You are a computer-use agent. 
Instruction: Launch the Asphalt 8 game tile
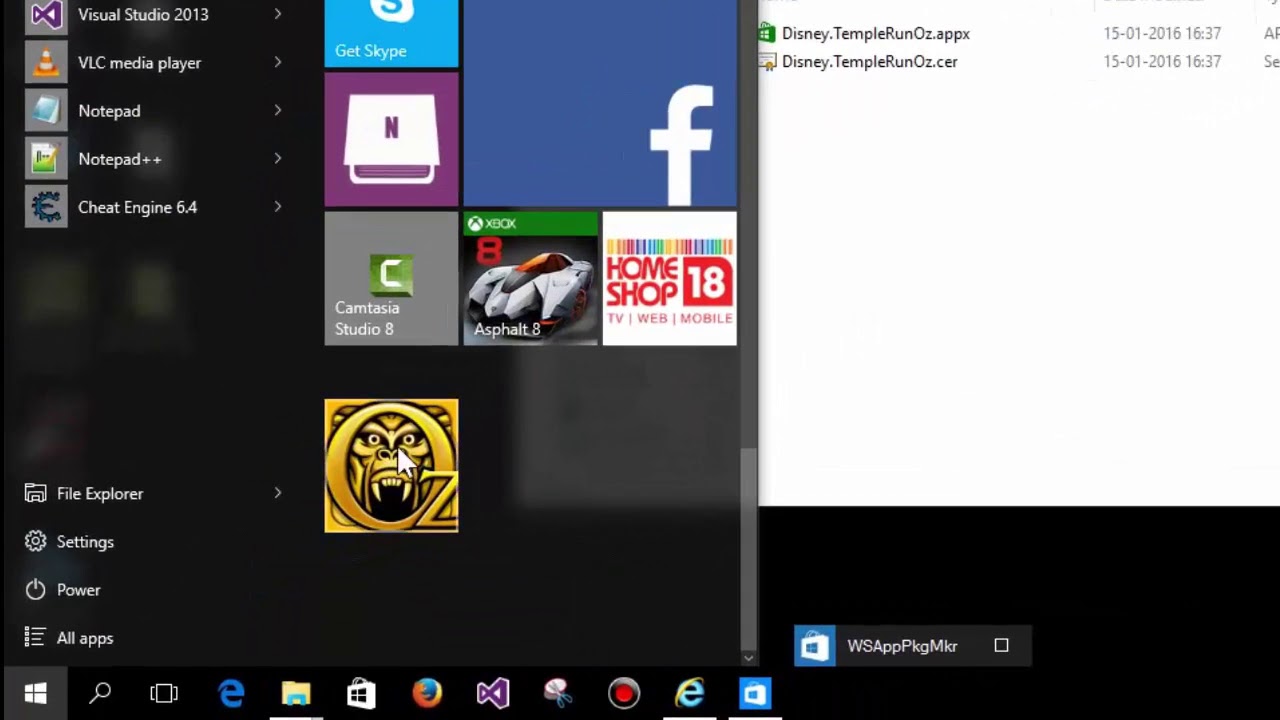[x=530, y=278]
